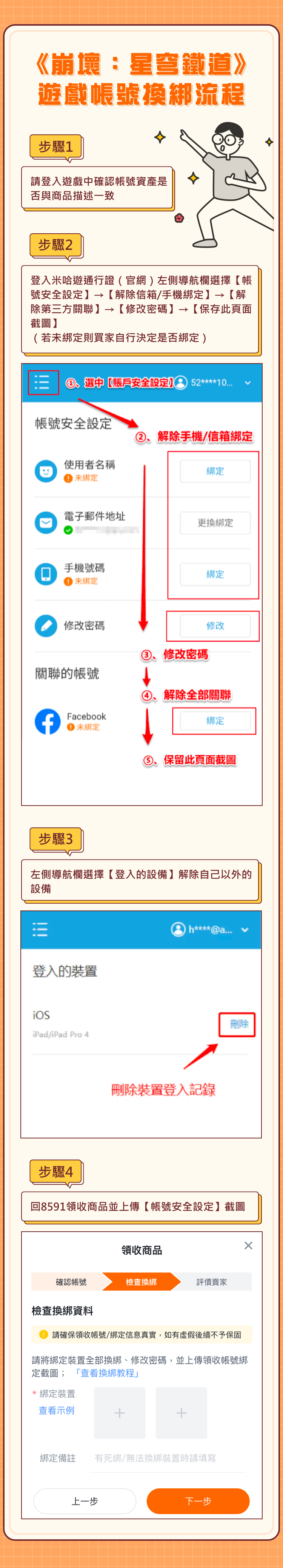Click the 手機號碼 phone icon
Image resolution: width=283 pixels, height=1568 pixels.
[46, 573]
